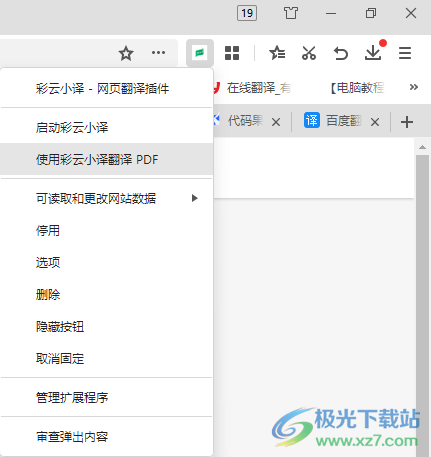
Task: Click the page vertical scrollbar track
Action: click(422, 305)
